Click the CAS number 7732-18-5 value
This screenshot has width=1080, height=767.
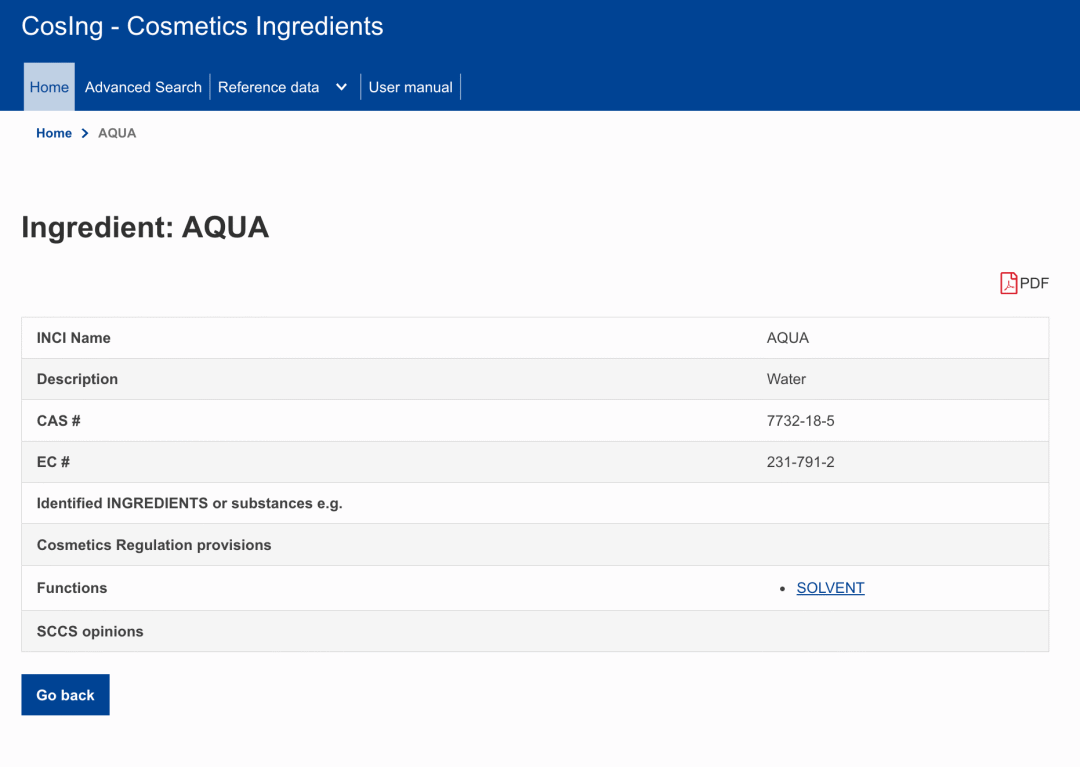coord(800,421)
